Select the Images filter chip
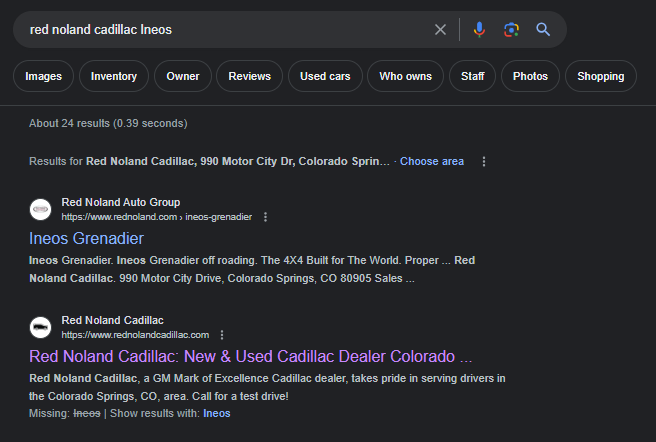The width and height of the screenshot is (656, 442). tap(44, 76)
